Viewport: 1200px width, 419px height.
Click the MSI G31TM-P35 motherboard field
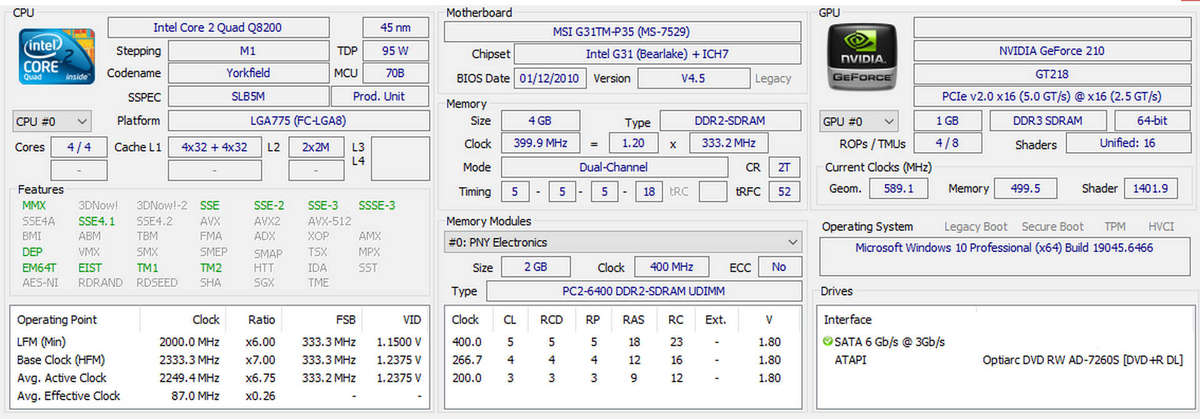coord(622,31)
